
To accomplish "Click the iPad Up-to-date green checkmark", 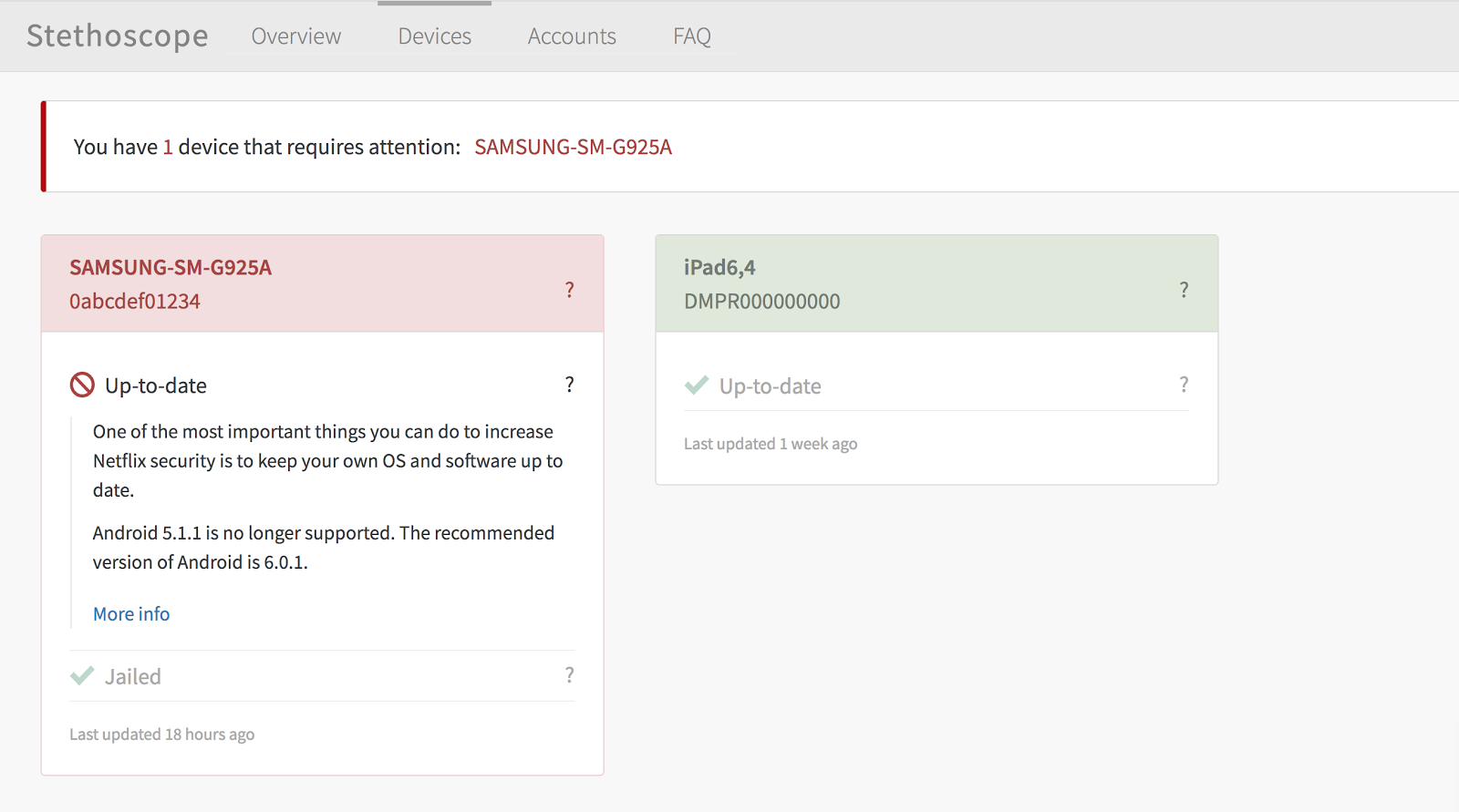I will 697,385.
